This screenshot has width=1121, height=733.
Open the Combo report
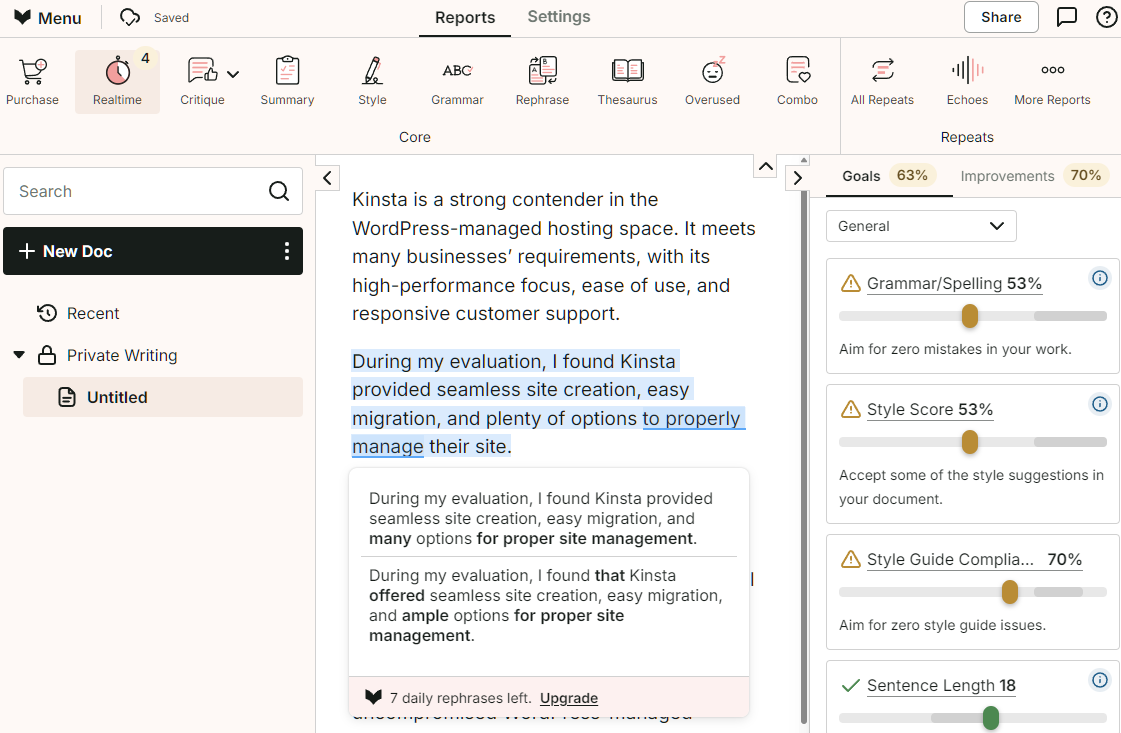[797, 82]
